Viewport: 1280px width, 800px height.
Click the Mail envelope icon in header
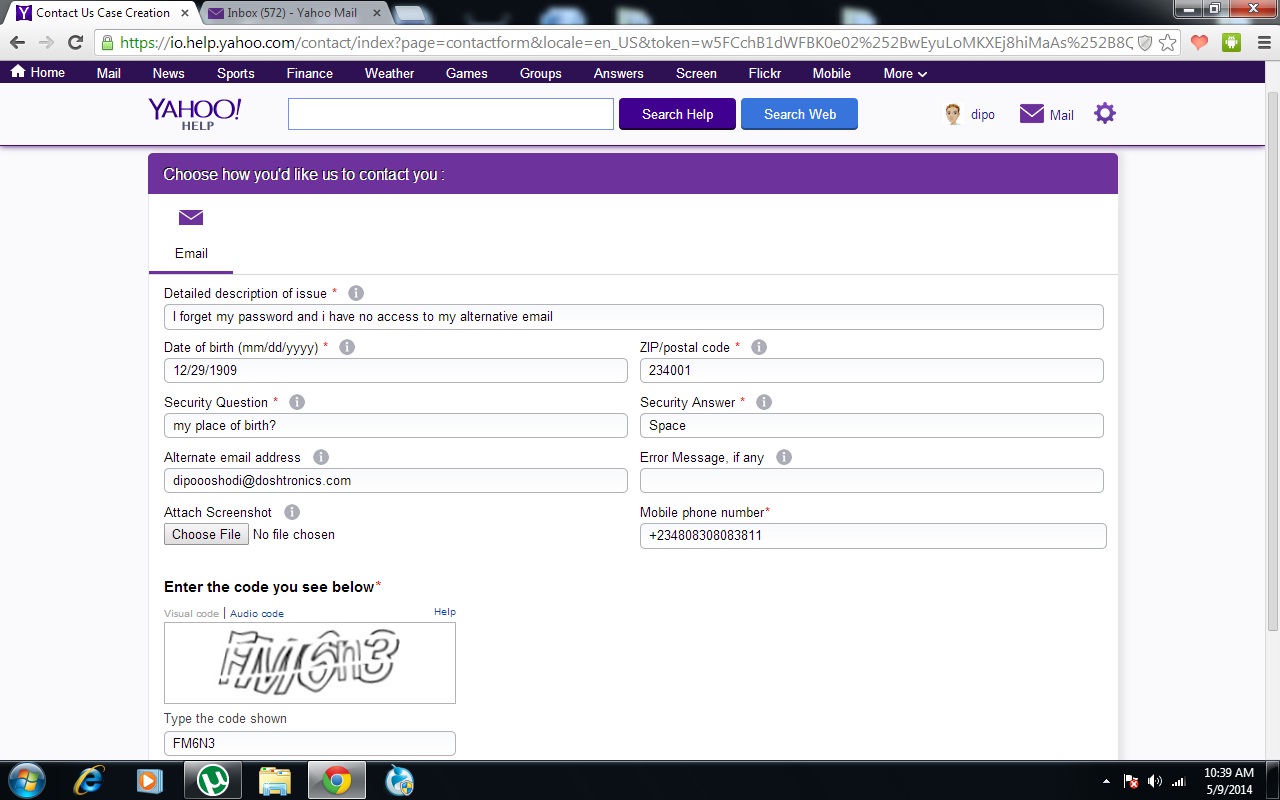click(x=1032, y=114)
